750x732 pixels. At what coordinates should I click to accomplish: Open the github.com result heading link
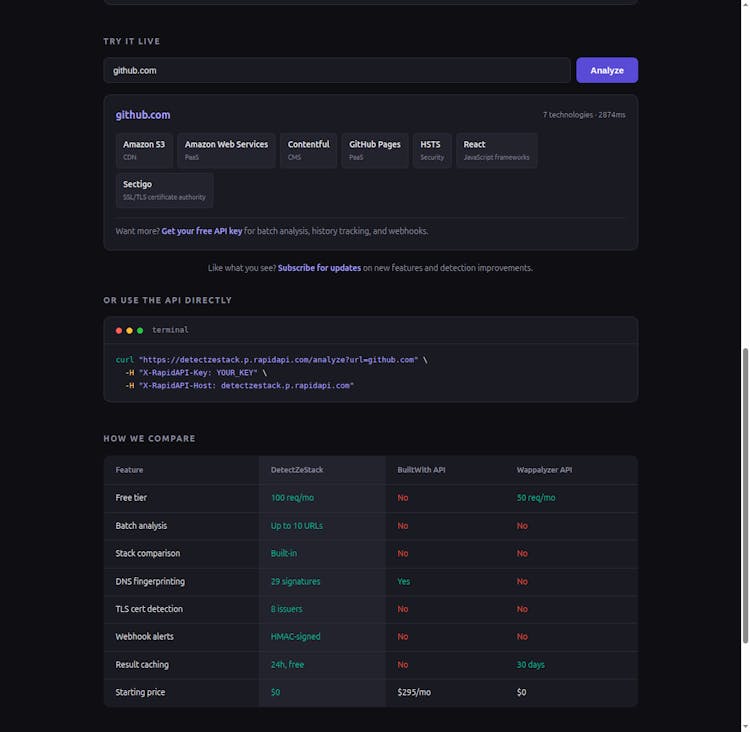(143, 115)
